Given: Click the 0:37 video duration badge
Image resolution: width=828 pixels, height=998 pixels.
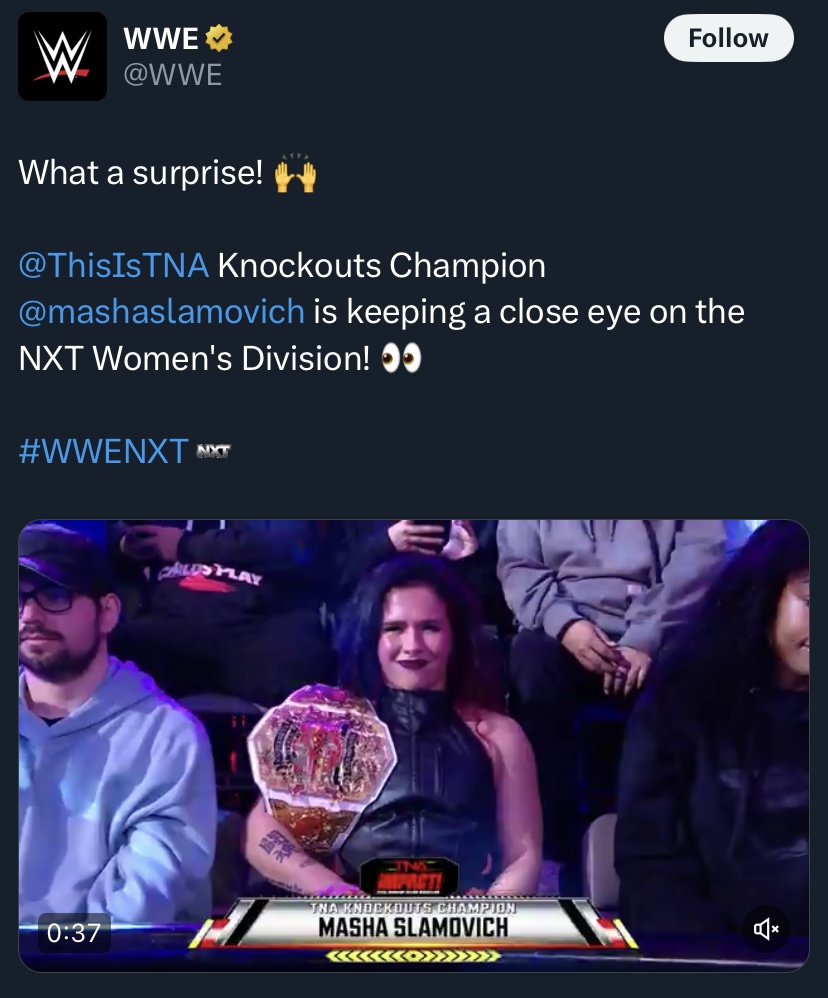Looking at the screenshot, I should point(74,933).
